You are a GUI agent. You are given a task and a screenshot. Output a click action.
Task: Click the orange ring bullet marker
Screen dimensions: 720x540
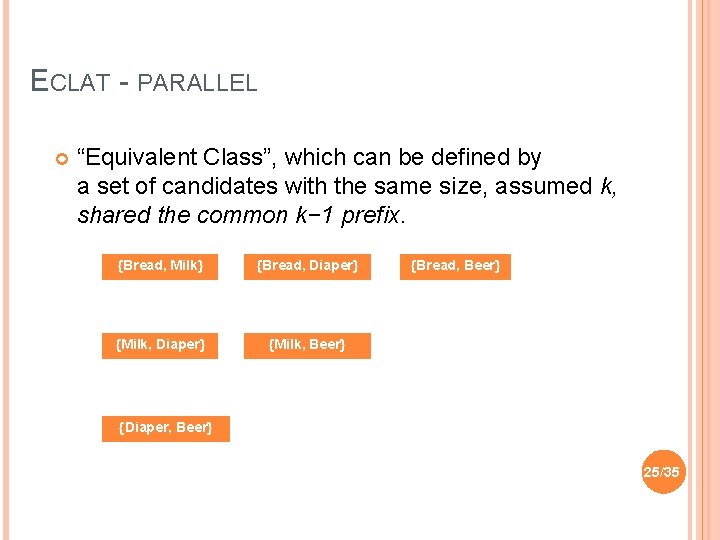click(x=57, y=160)
